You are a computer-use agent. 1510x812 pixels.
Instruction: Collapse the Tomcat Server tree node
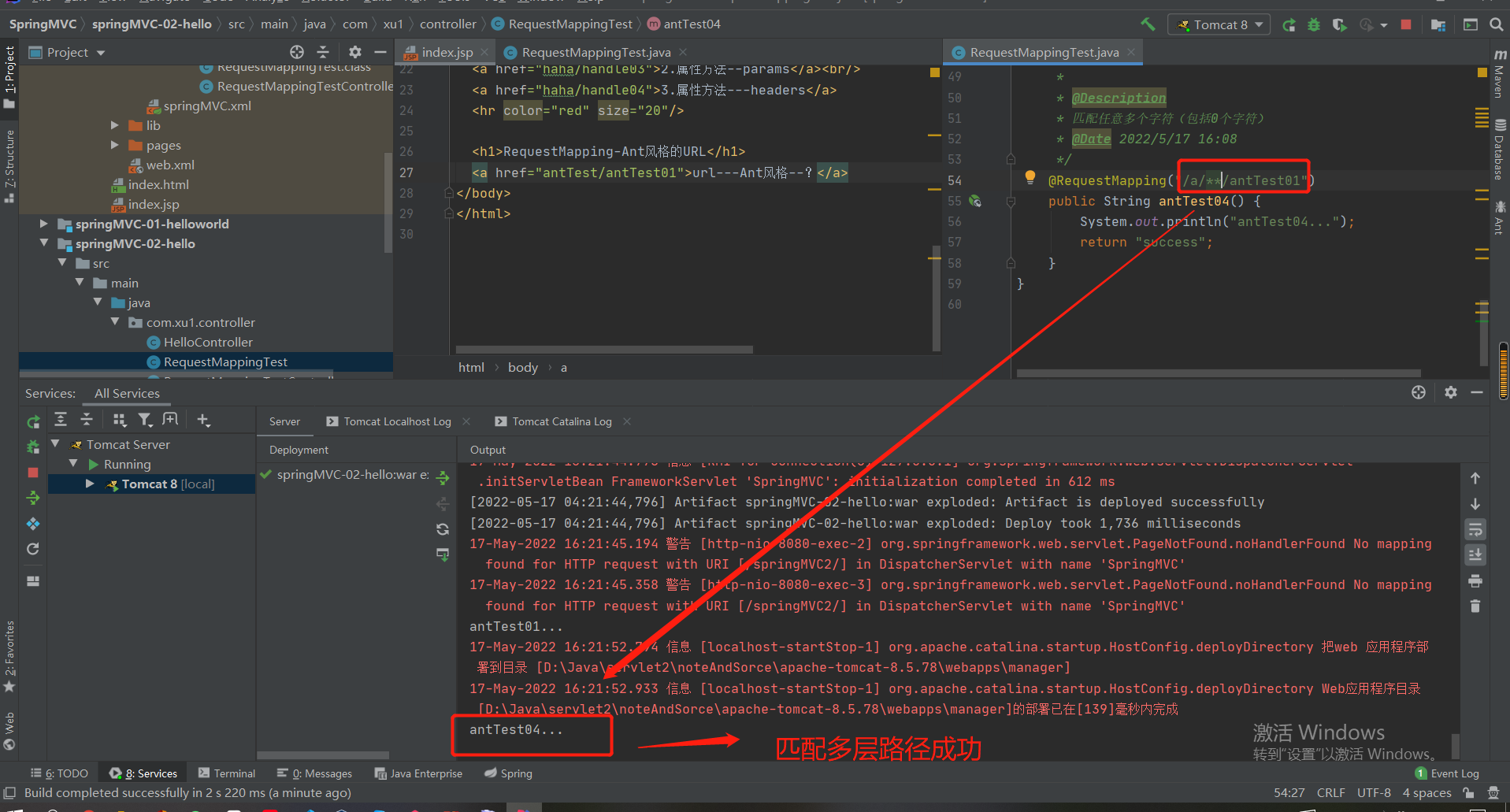coord(56,444)
